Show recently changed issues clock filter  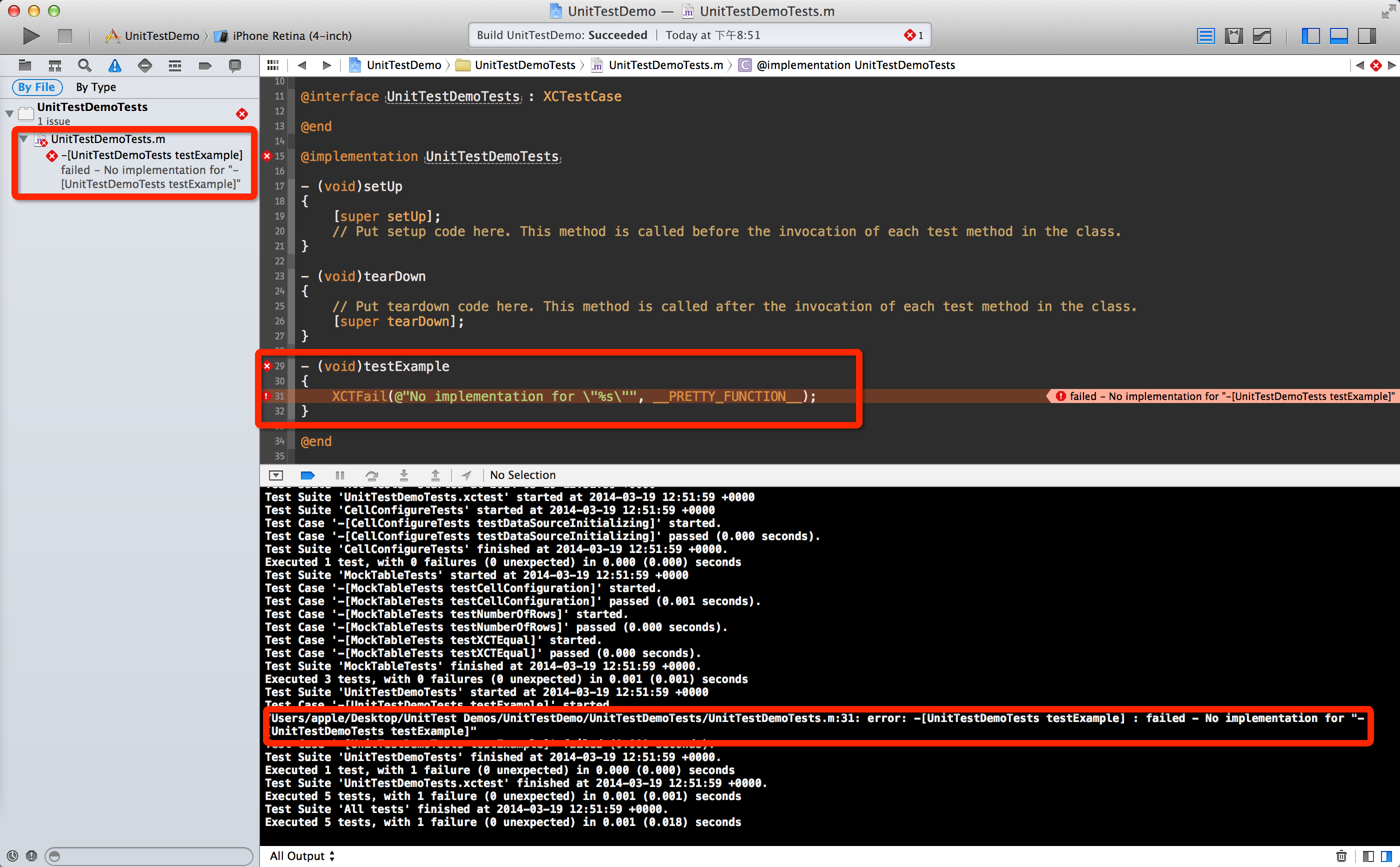[x=12, y=856]
